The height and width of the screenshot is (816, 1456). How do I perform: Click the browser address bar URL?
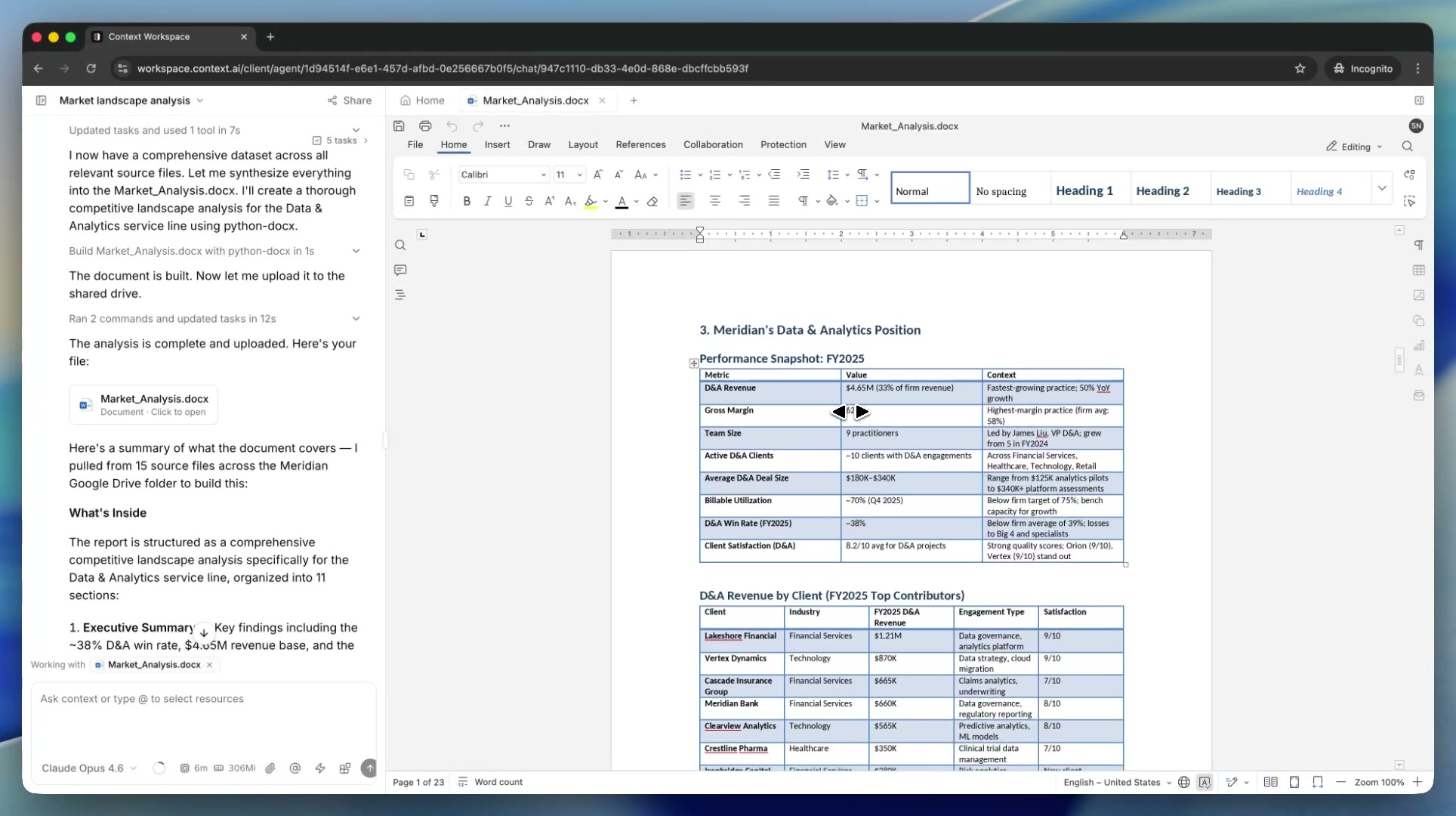click(x=443, y=69)
